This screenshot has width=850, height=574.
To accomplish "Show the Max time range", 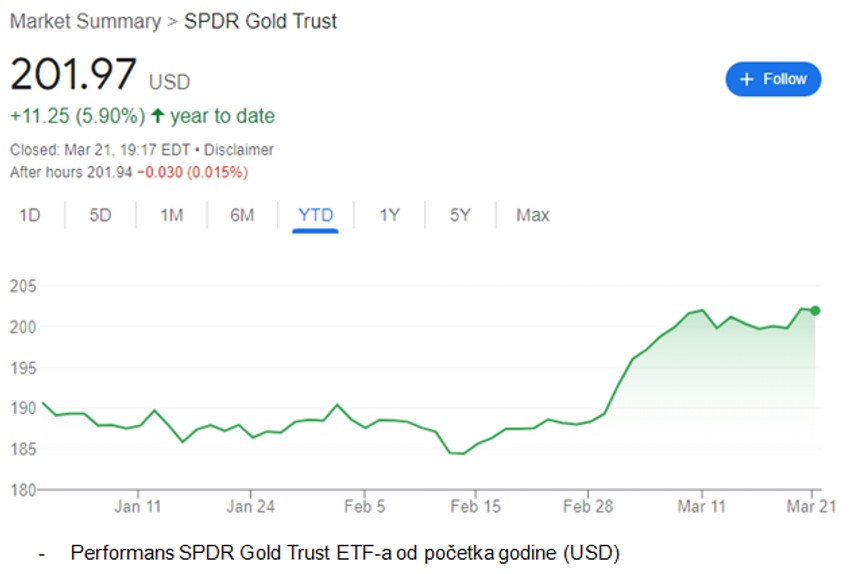I will 533,215.
